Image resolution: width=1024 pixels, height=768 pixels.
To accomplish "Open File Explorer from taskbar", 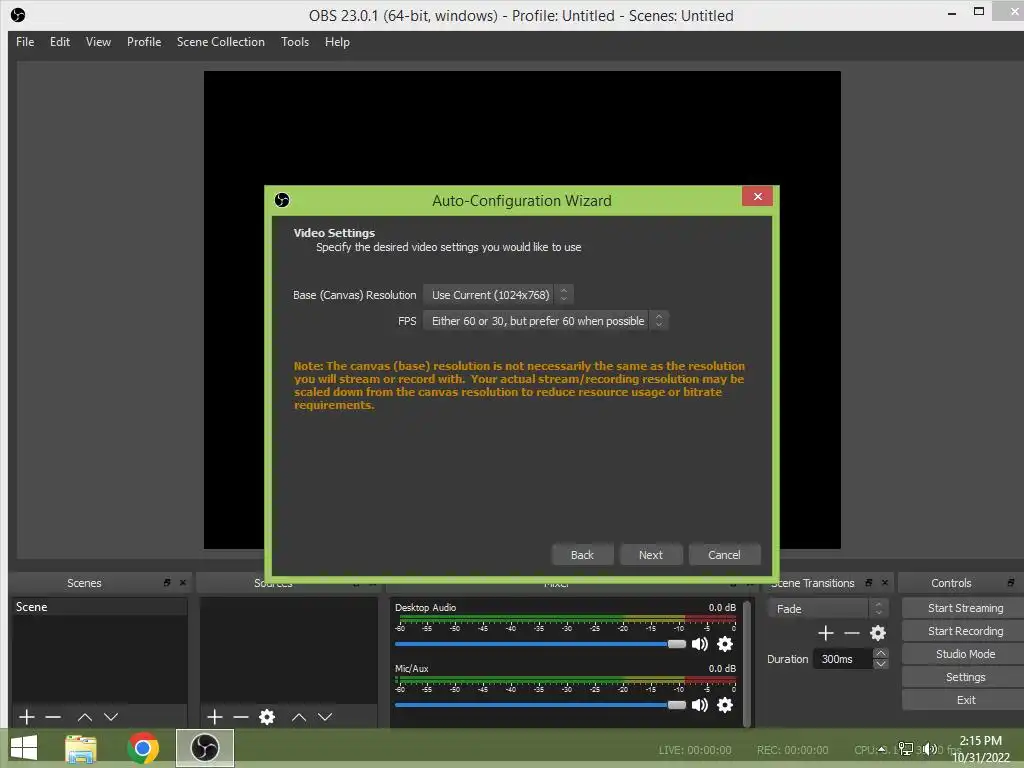I will 81,748.
